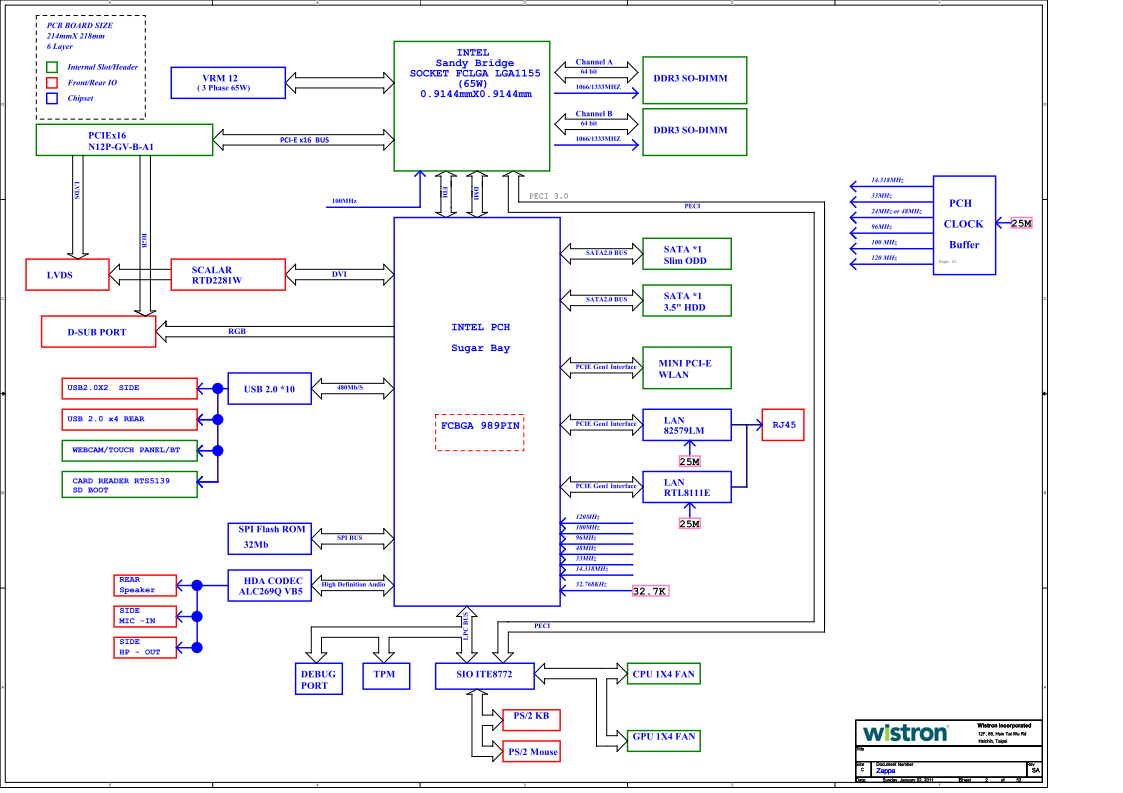
Task: Click the RJ45 connector box
Action: tap(783, 425)
